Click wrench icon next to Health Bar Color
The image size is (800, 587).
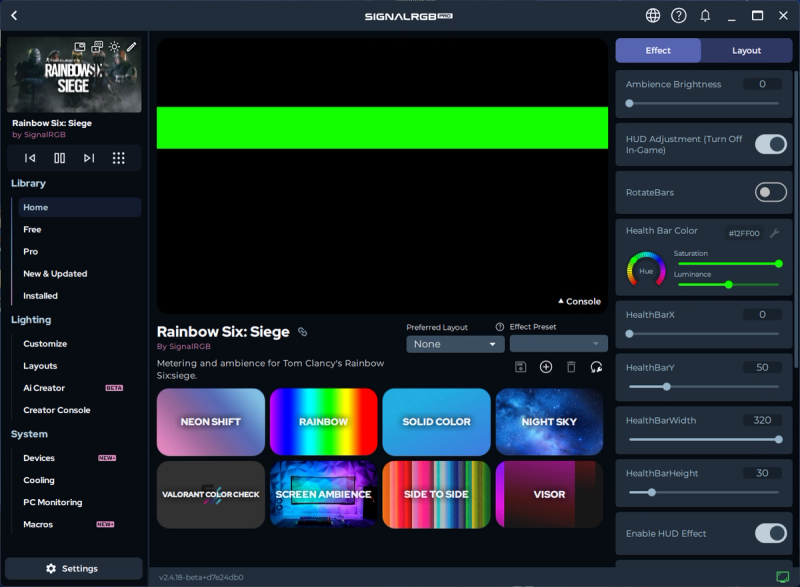tap(774, 232)
